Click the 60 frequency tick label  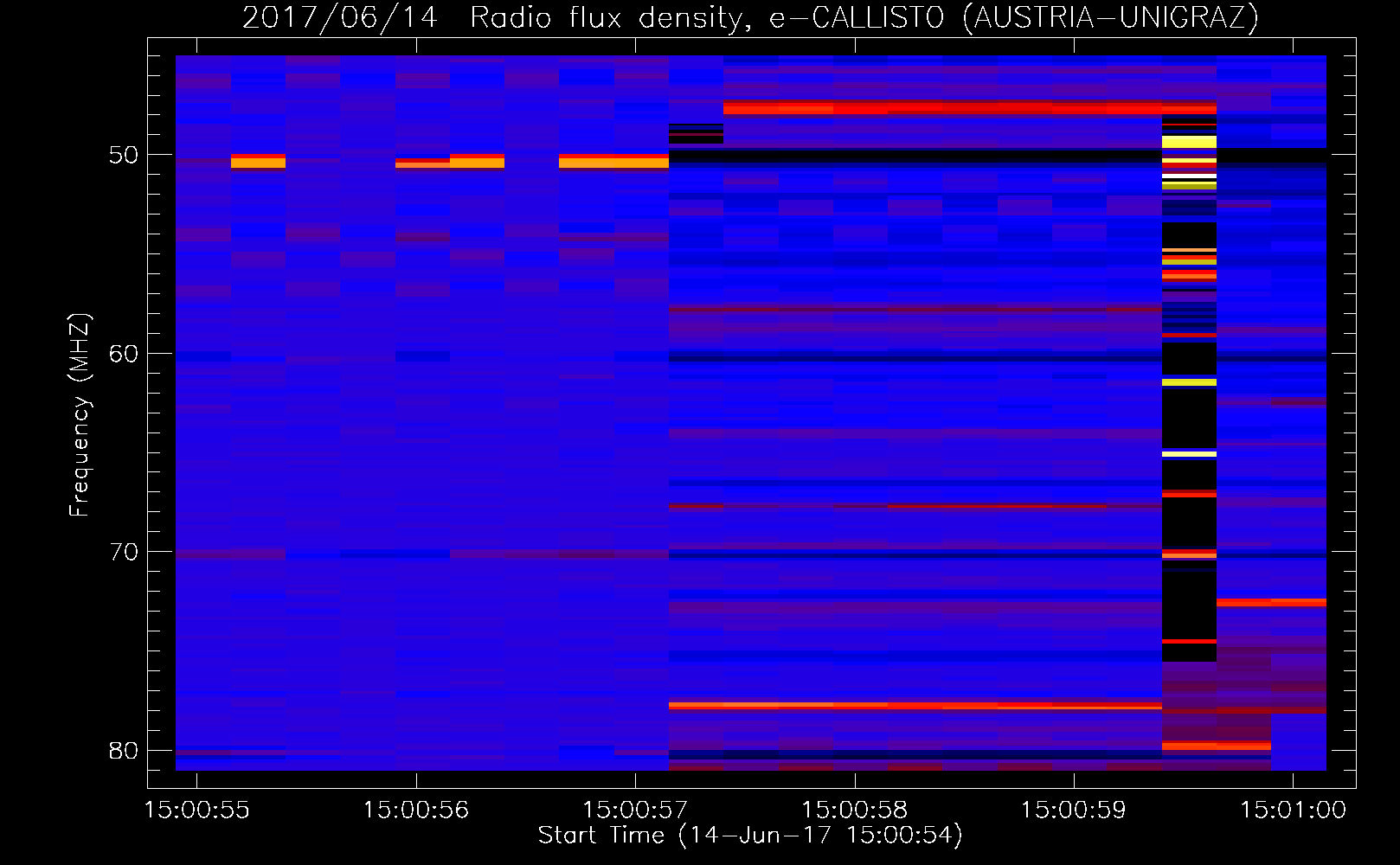[x=124, y=354]
